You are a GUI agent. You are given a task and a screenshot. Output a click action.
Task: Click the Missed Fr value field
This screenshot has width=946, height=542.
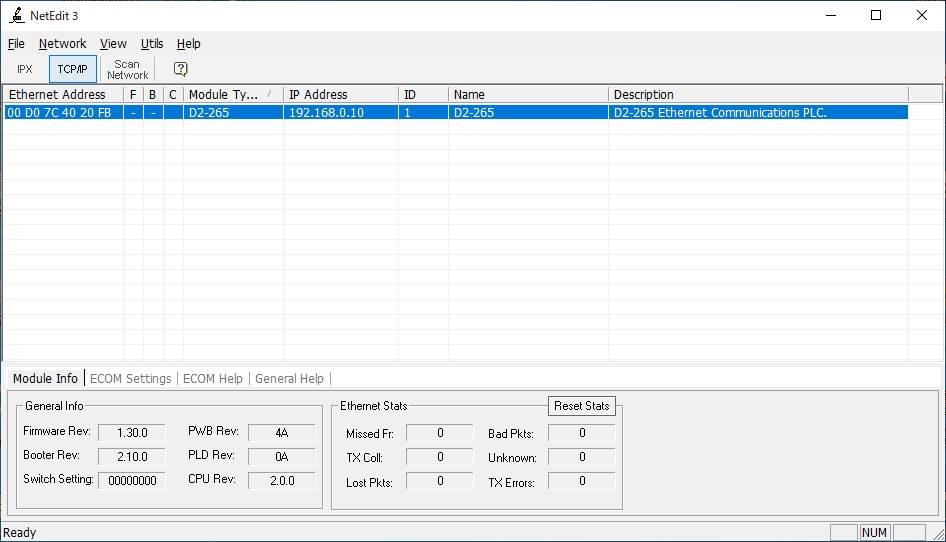(x=440, y=433)
